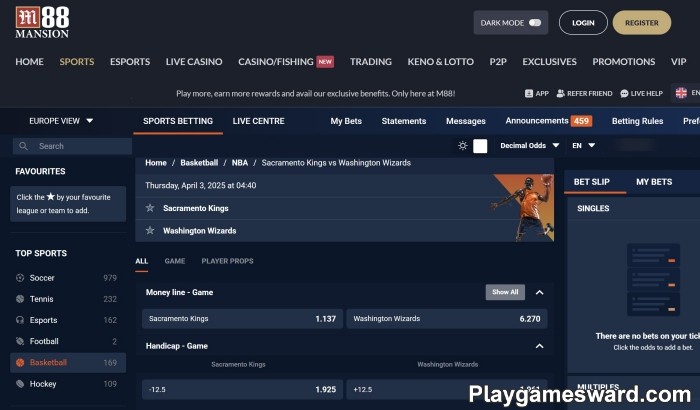This screenshot has width=700, height=410.
Task: Favourite Sacramento Kings with the star
Action: [150, 208]
